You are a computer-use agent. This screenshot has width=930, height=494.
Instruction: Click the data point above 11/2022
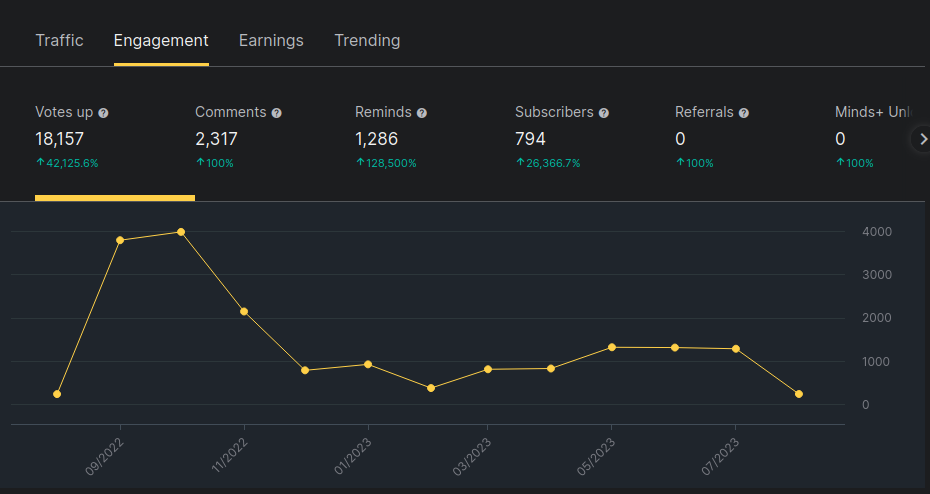(x=244, y=311)
